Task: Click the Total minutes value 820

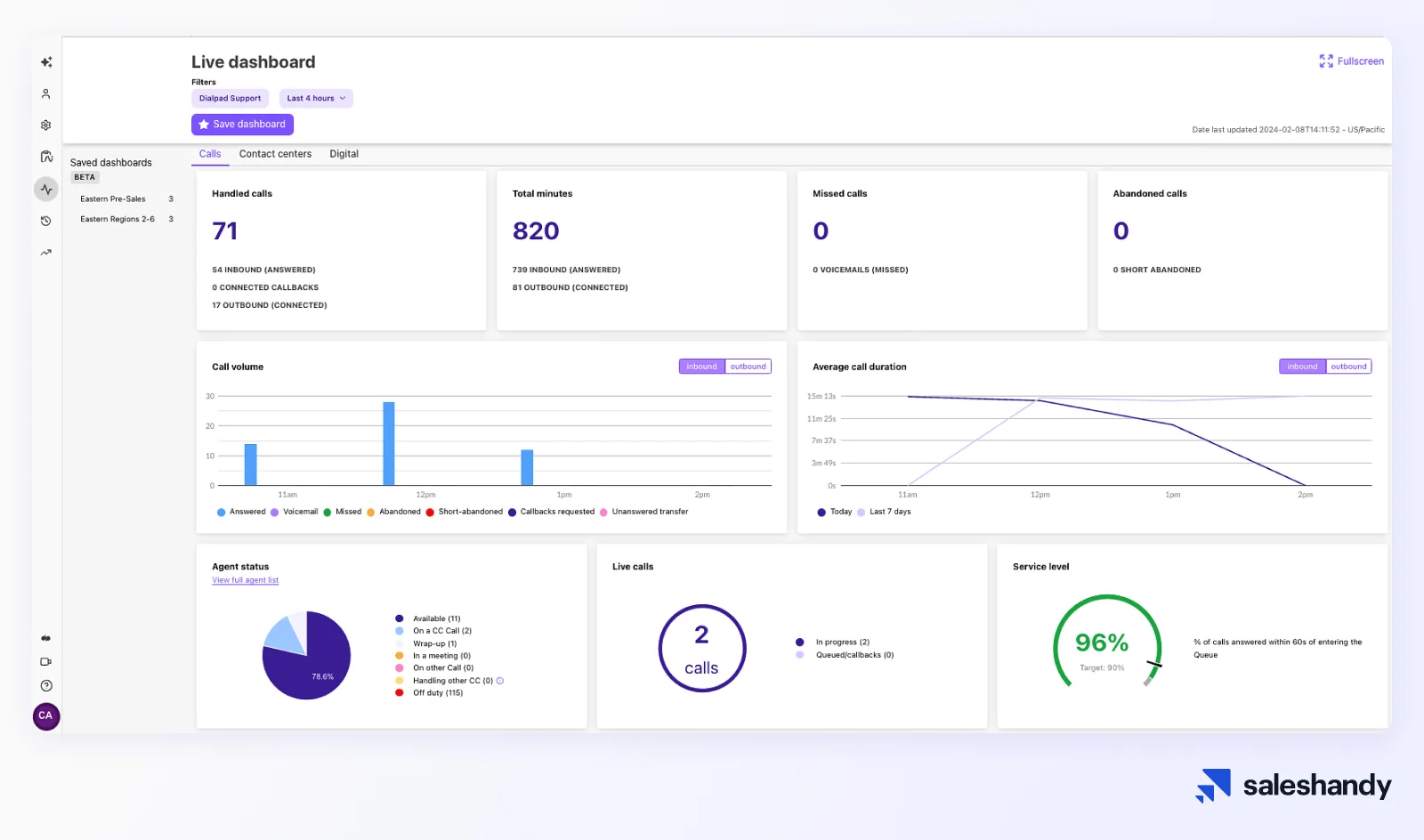Action: (x=536, y=231)
